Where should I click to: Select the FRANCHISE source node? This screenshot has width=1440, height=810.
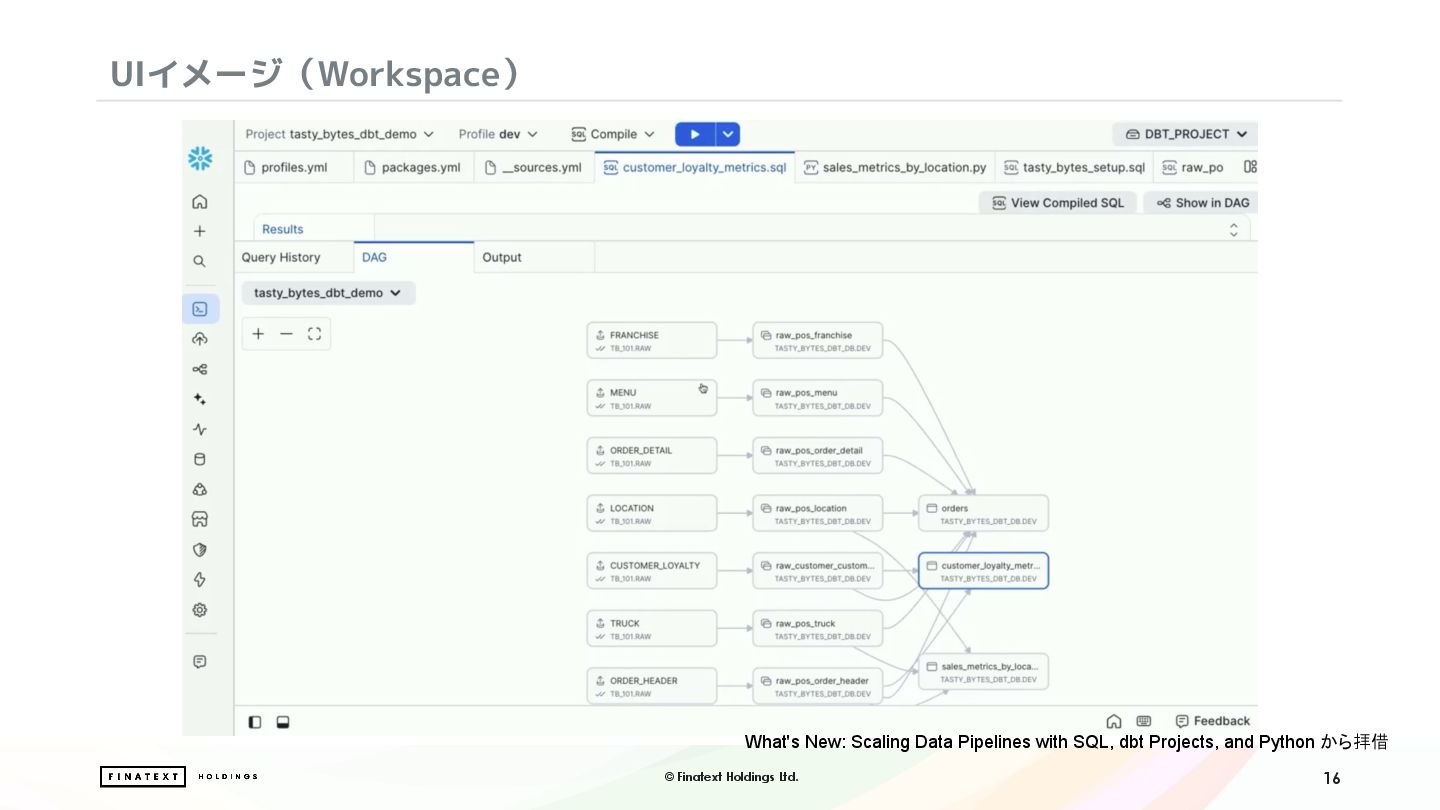652,341
